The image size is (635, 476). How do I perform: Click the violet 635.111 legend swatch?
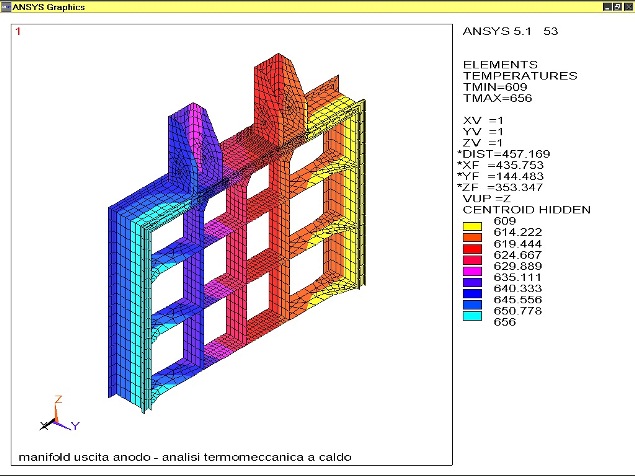[x=472, y=282]
